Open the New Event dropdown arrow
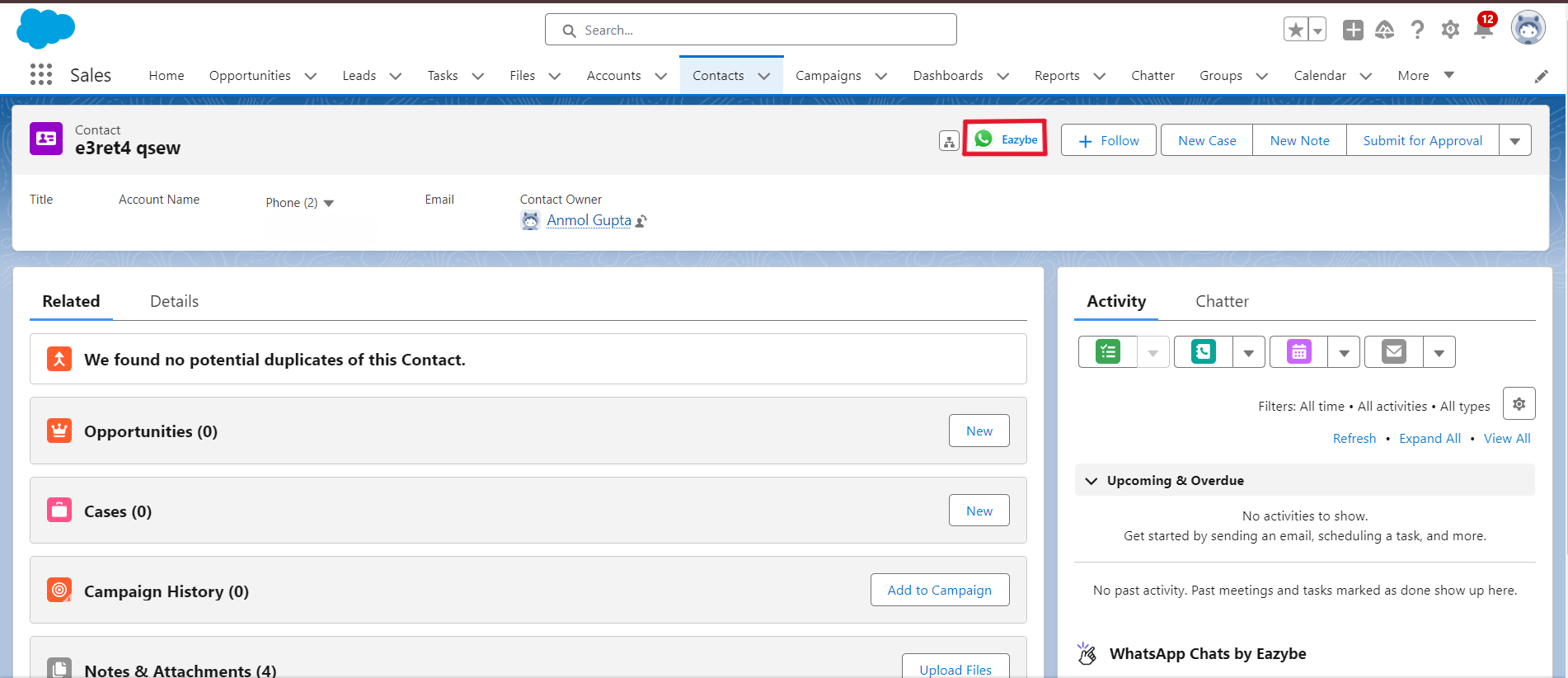 (x=1344, y=352)
